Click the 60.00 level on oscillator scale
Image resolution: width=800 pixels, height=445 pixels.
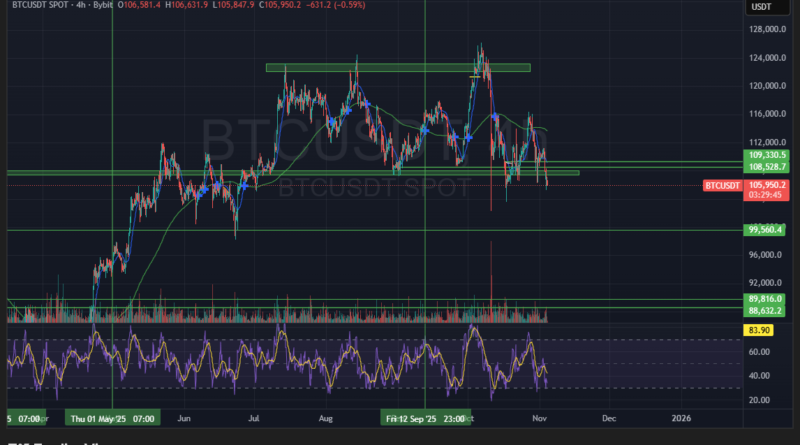click(760, 352)
